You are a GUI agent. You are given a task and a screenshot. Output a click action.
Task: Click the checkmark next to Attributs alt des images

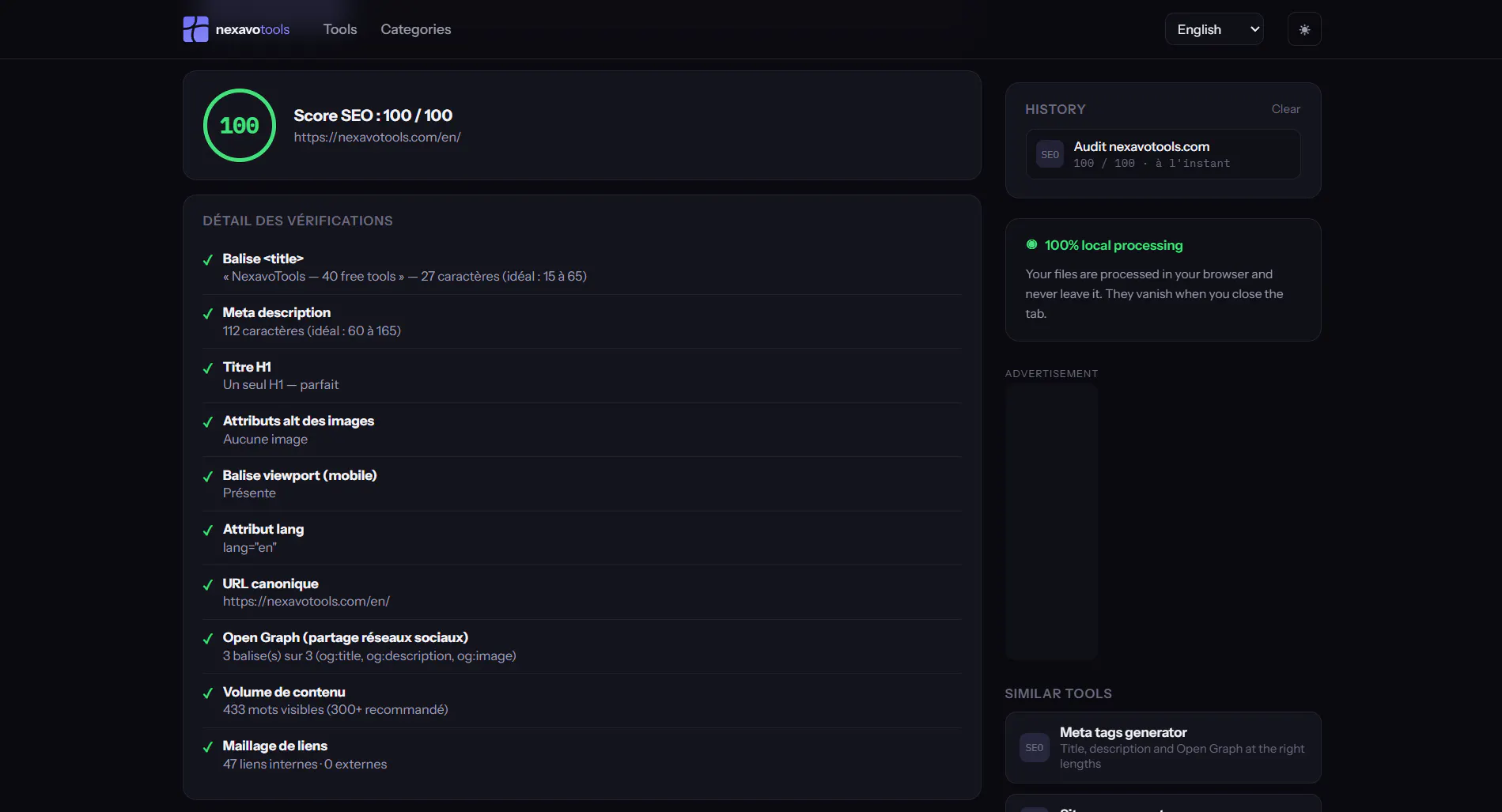point(208,421)
